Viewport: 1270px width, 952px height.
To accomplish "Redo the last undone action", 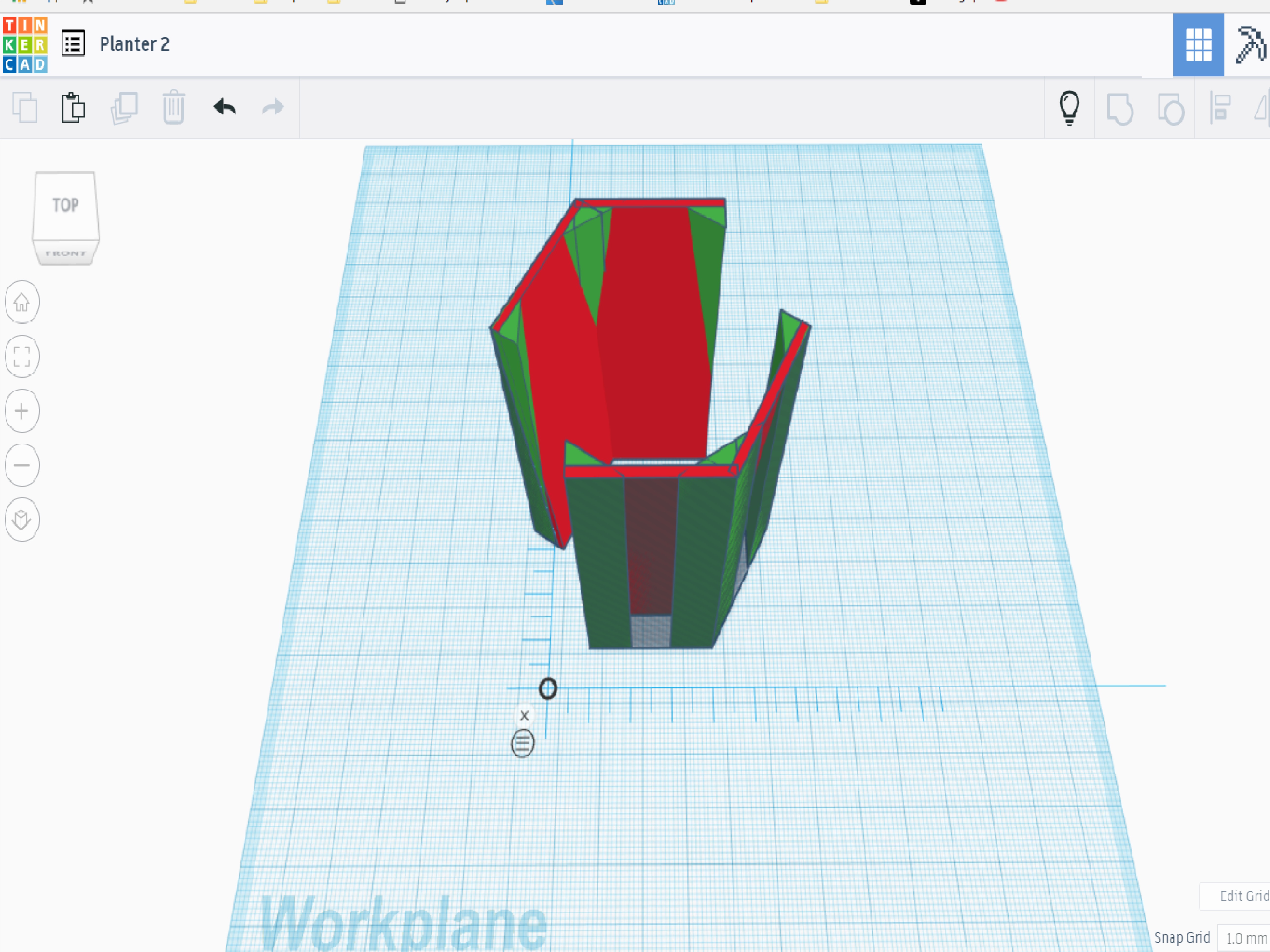I will tap(273, 107).
